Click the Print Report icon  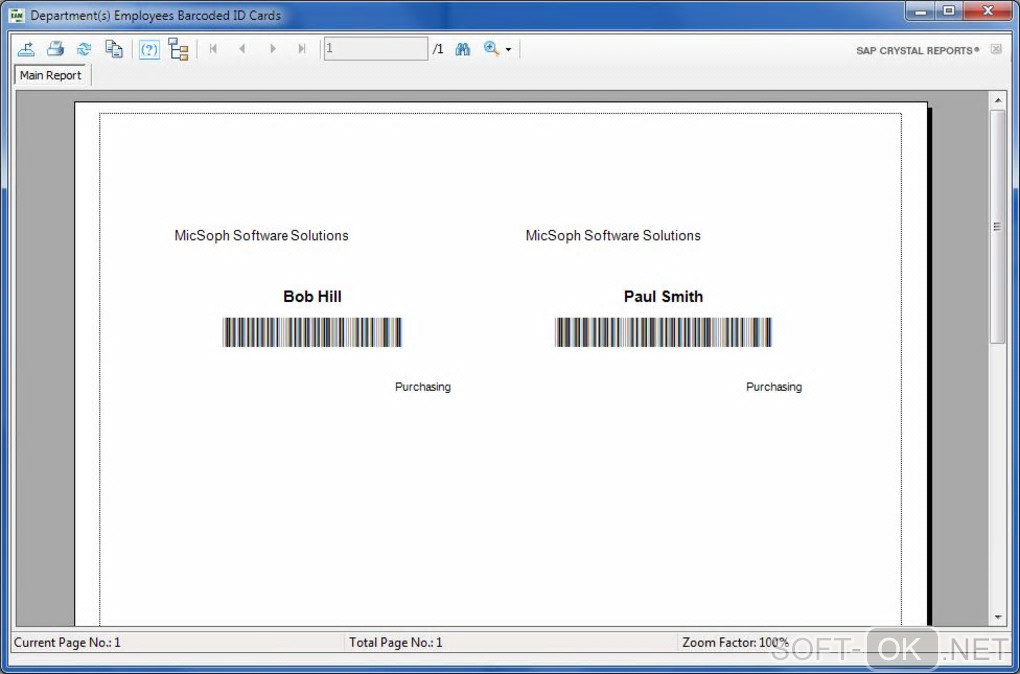click(55, 49)
